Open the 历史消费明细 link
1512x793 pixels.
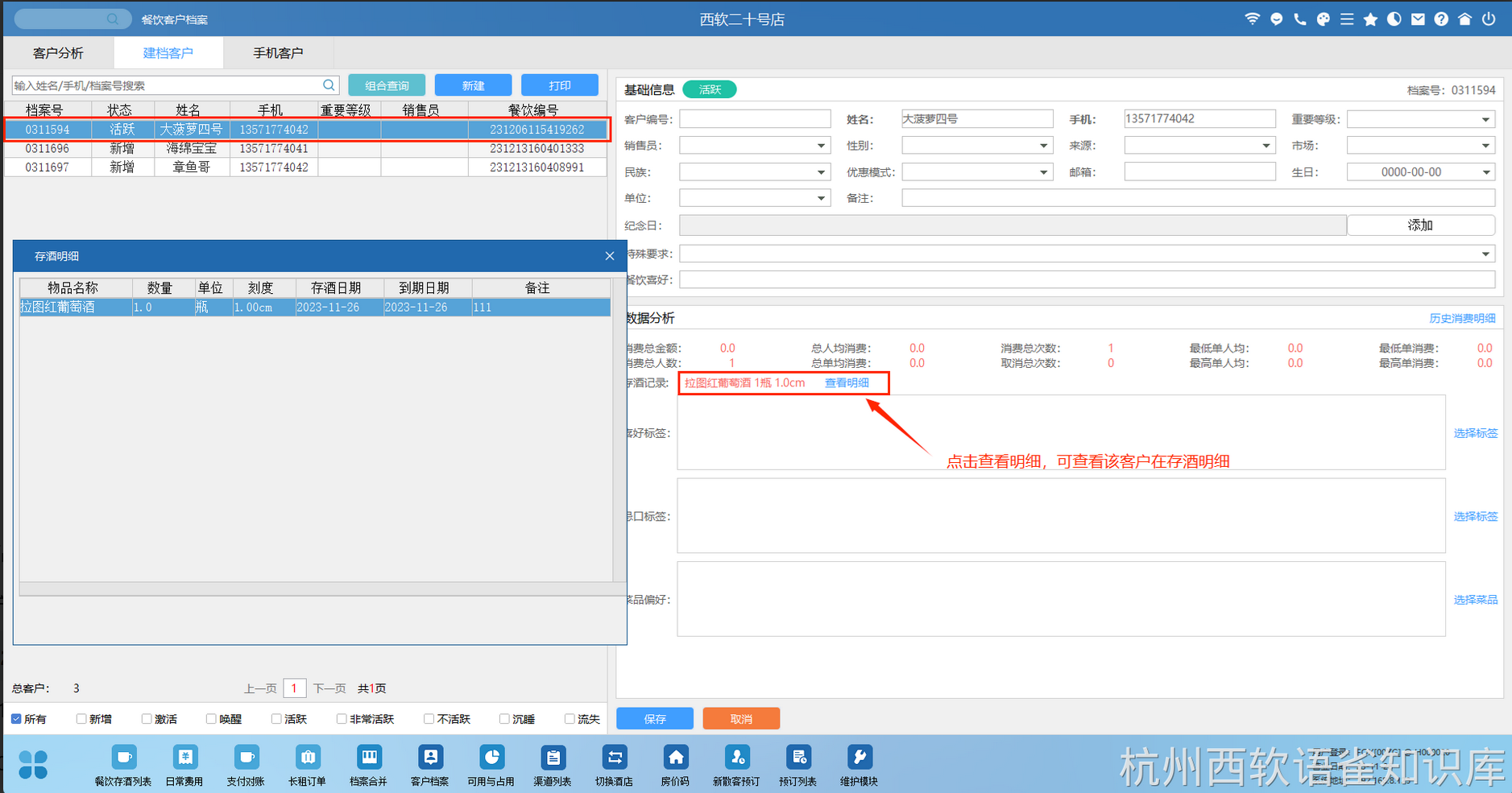pyautogui.click(x=1462, y=319)
